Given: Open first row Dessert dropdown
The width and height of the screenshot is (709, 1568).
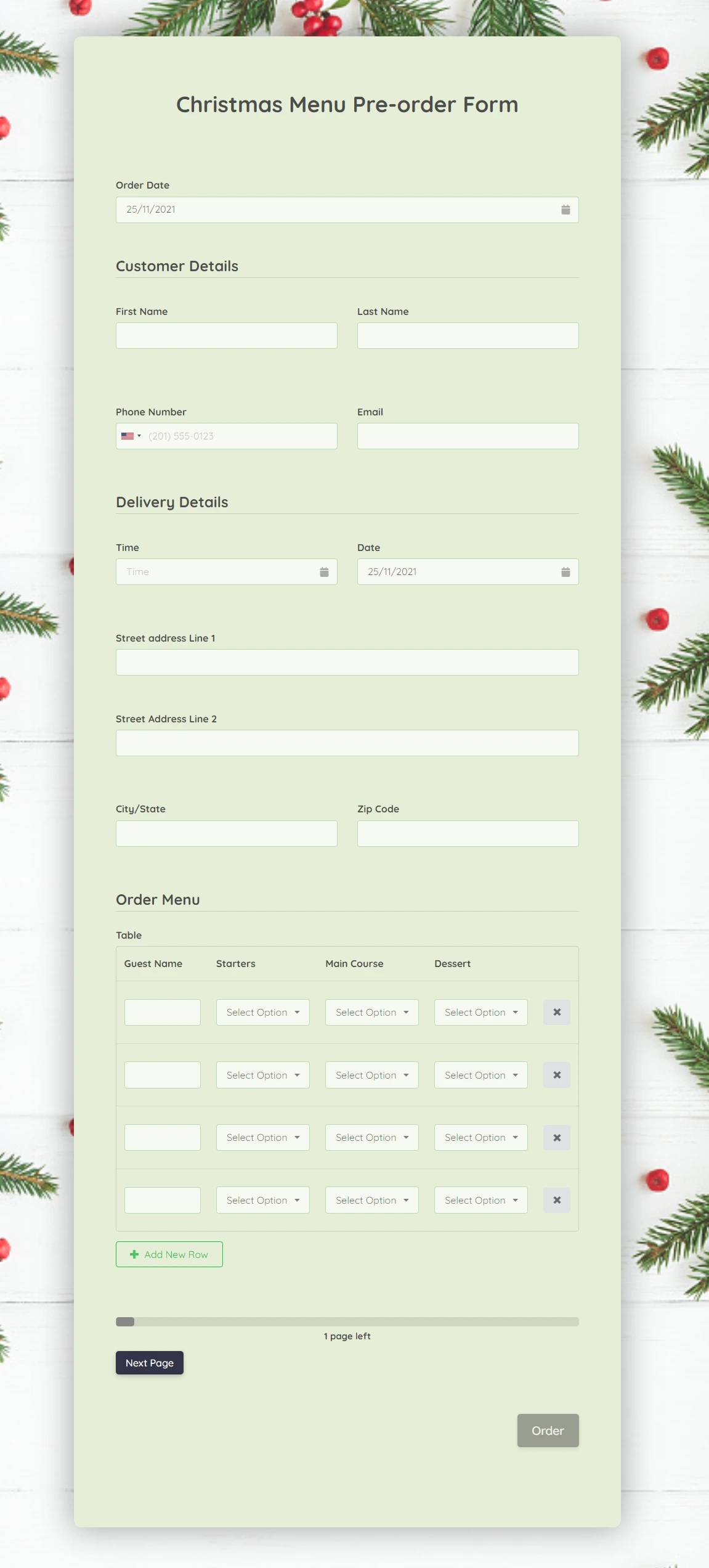Looking at the screenshot, I should [x=481, y=1012].
